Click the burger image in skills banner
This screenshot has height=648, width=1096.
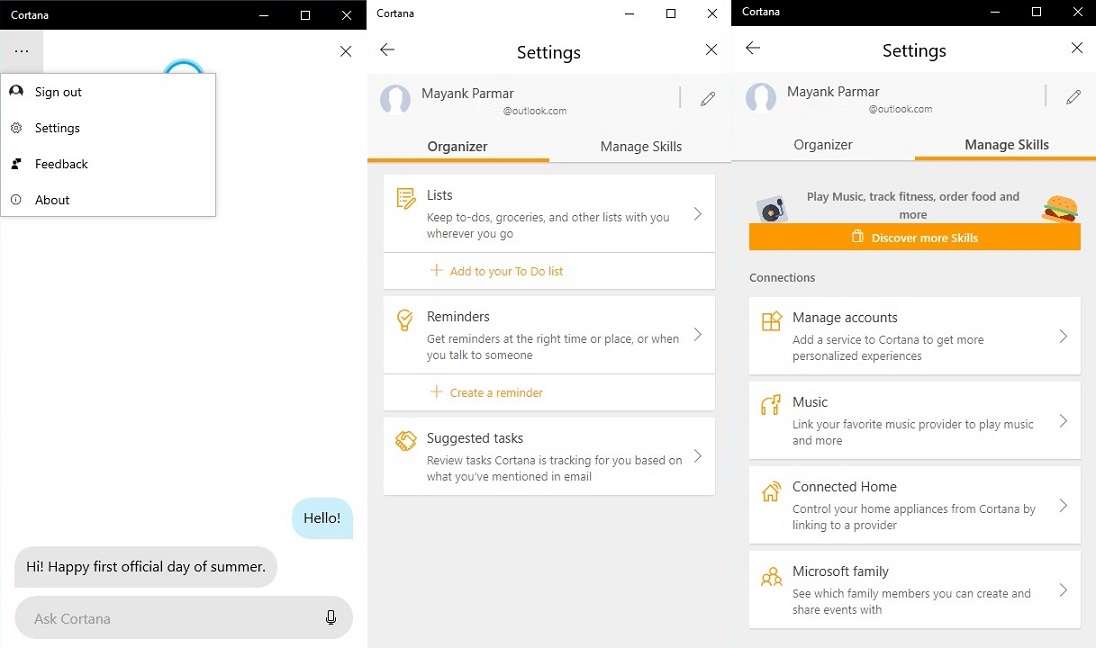[x=1060, y=209]
